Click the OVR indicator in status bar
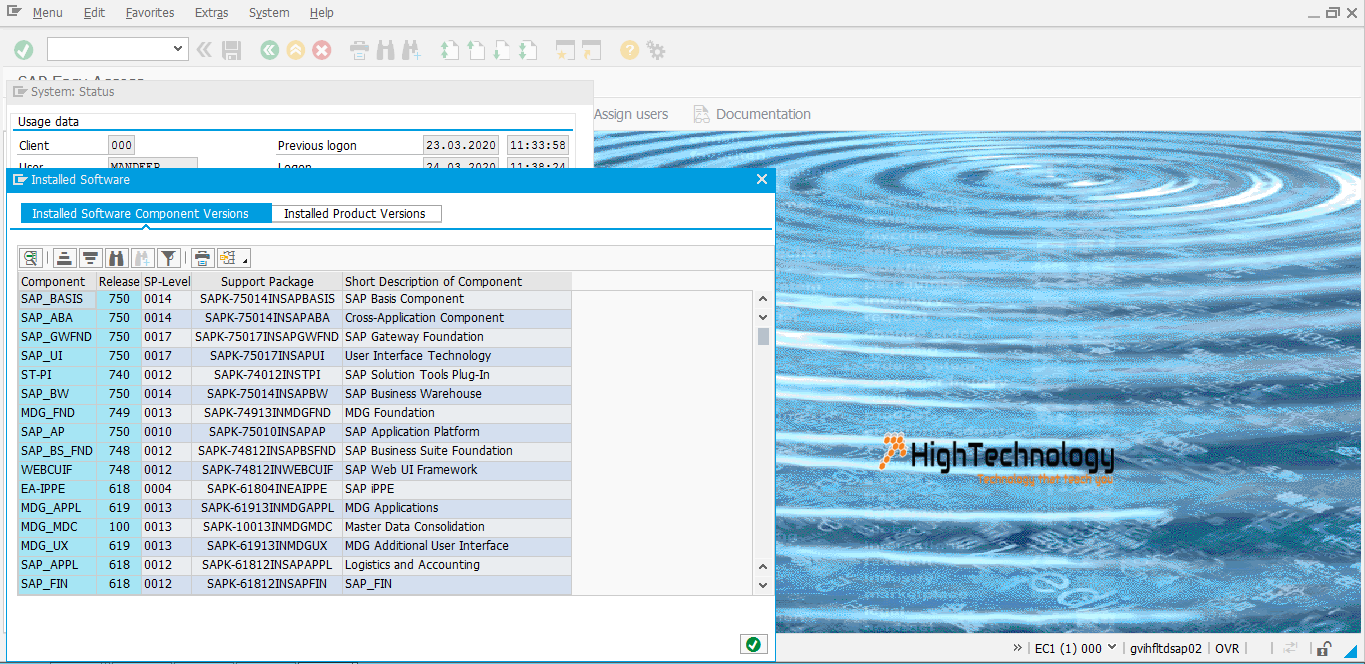Image resolution: width=1365 pixels, height=664 pixels. pos(1227,649)
